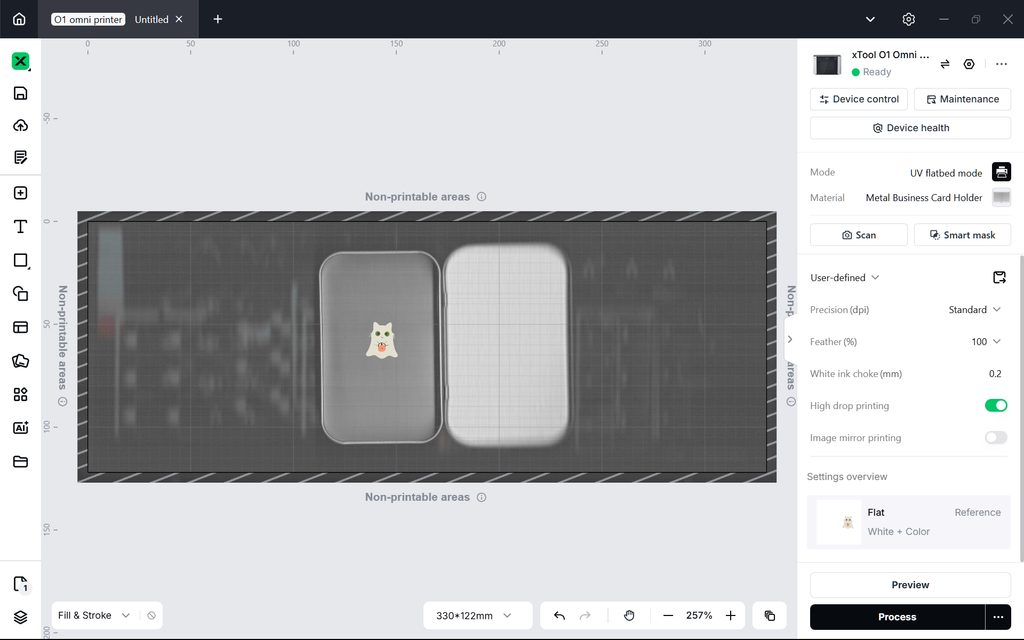Click the Device control button

coord(859,99)
